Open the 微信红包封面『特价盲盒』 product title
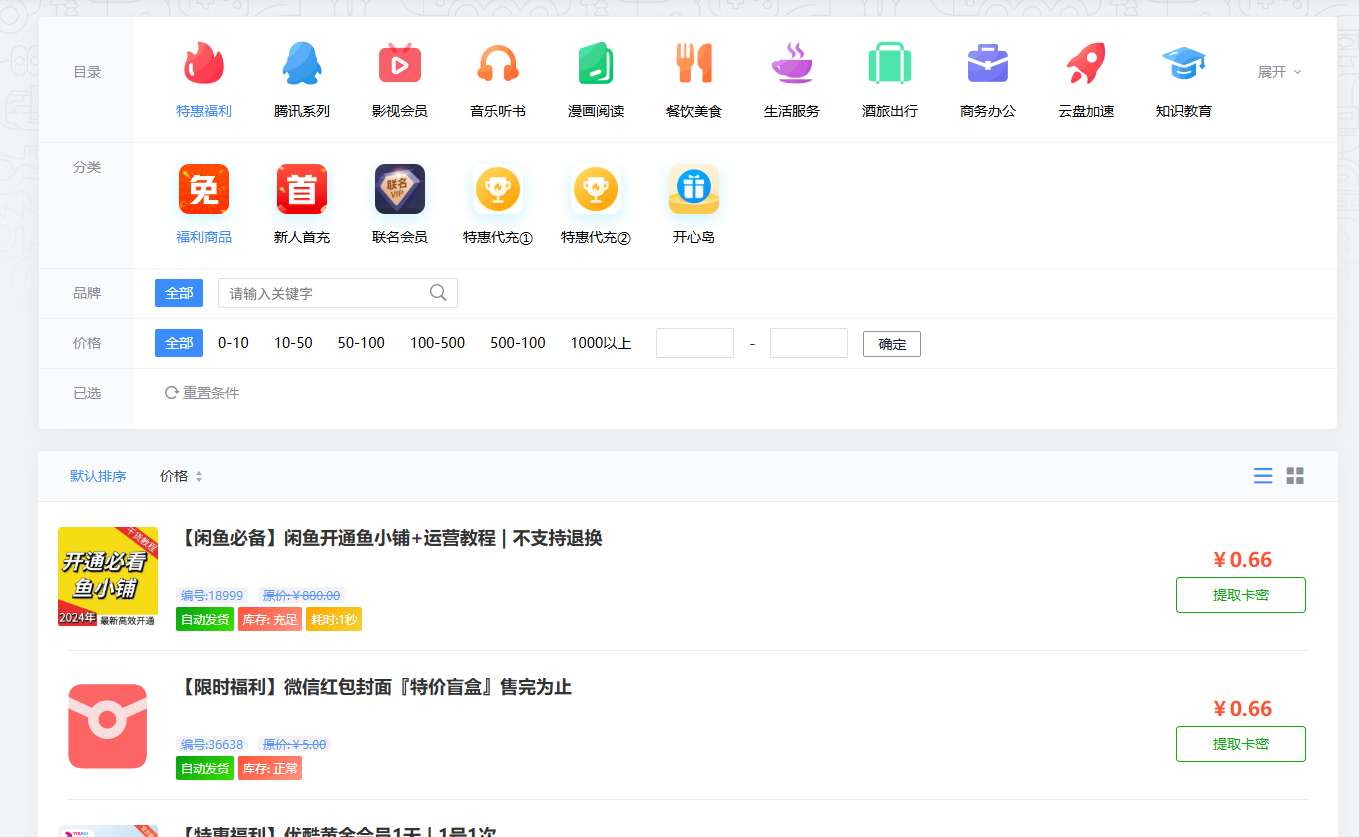 pos(374,687)
